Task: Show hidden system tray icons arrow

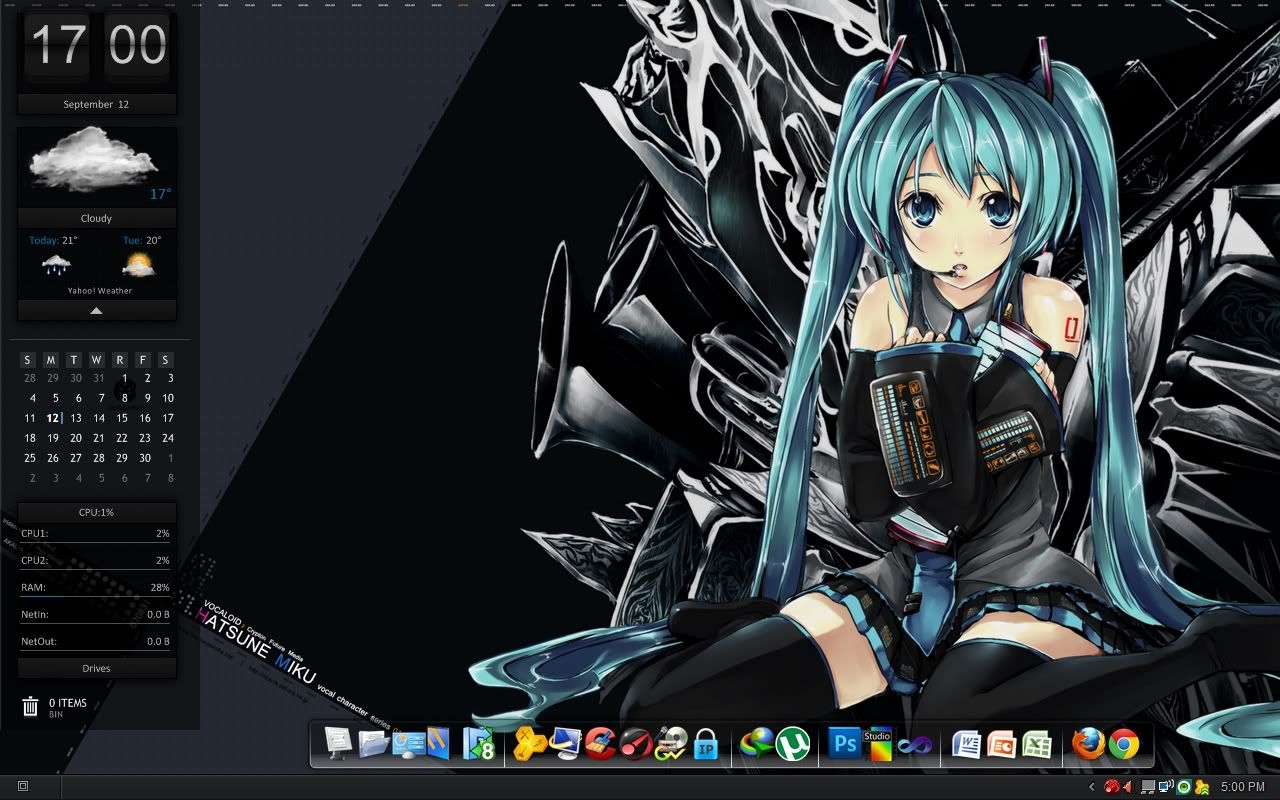Action: point(1092,787)
